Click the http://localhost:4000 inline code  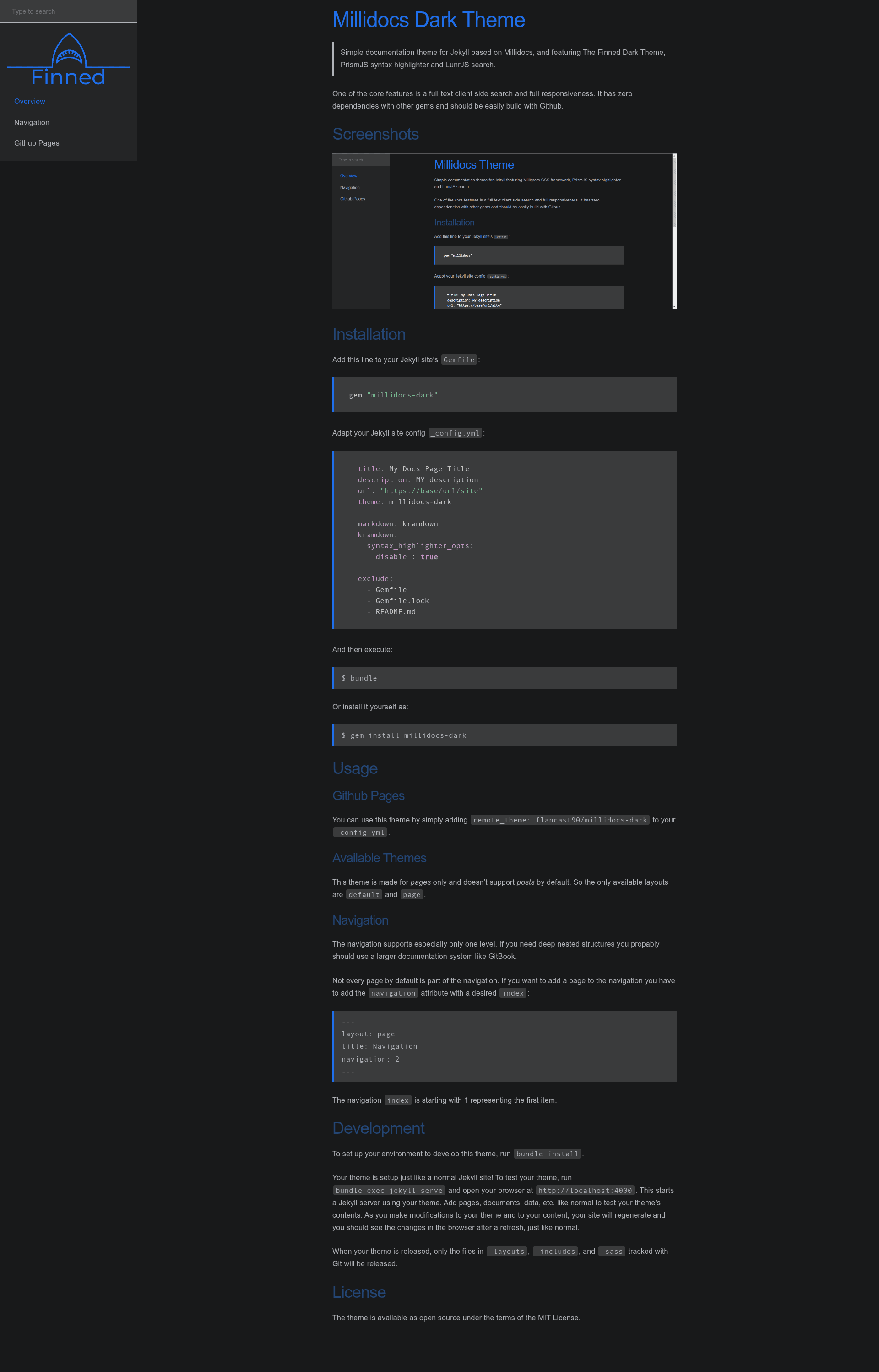[x=585, y=1191]
